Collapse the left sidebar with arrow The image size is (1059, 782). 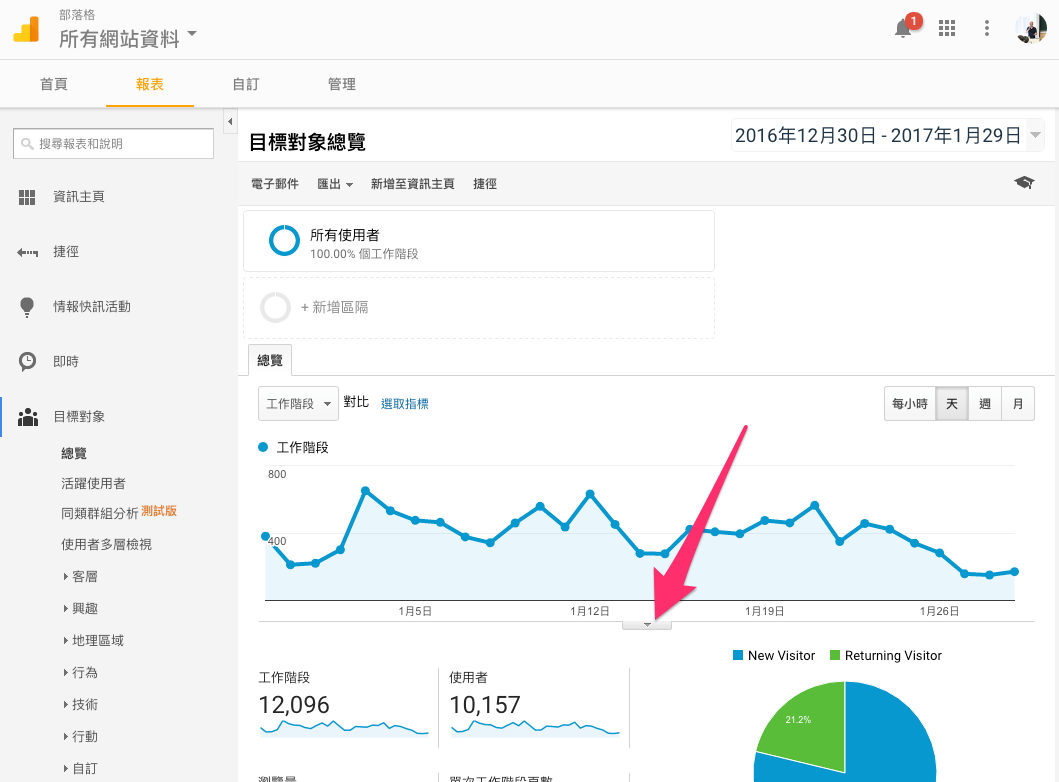(x=230, y=122)
